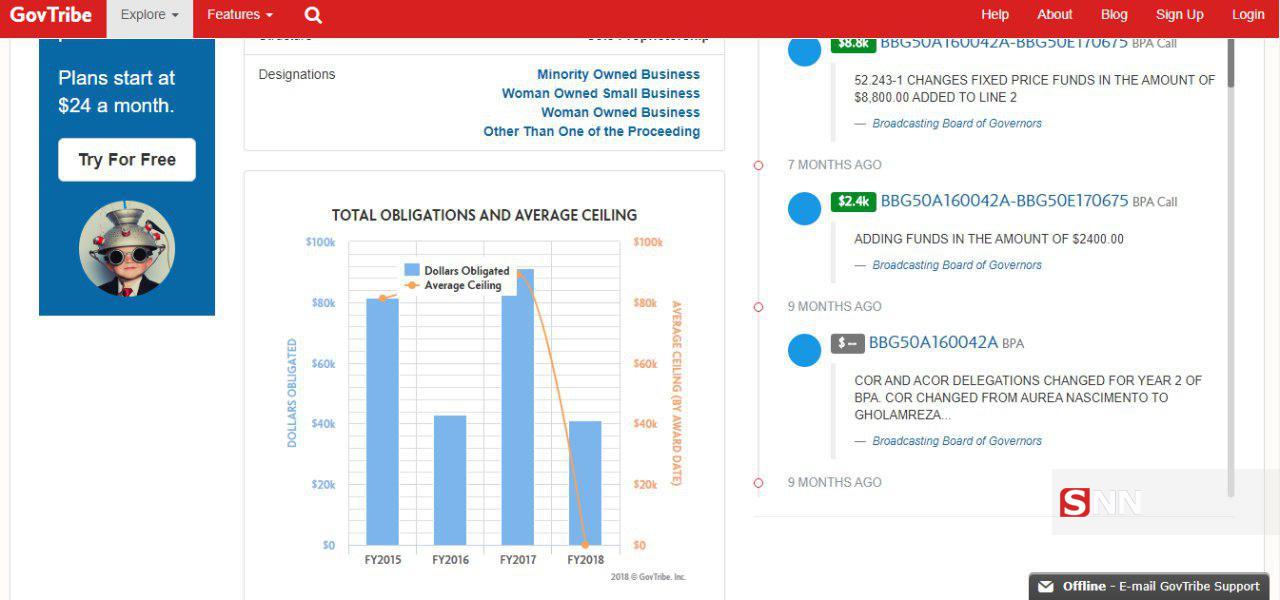
Task: Click the robot mascot avatar image
Action: click(127, 248)
